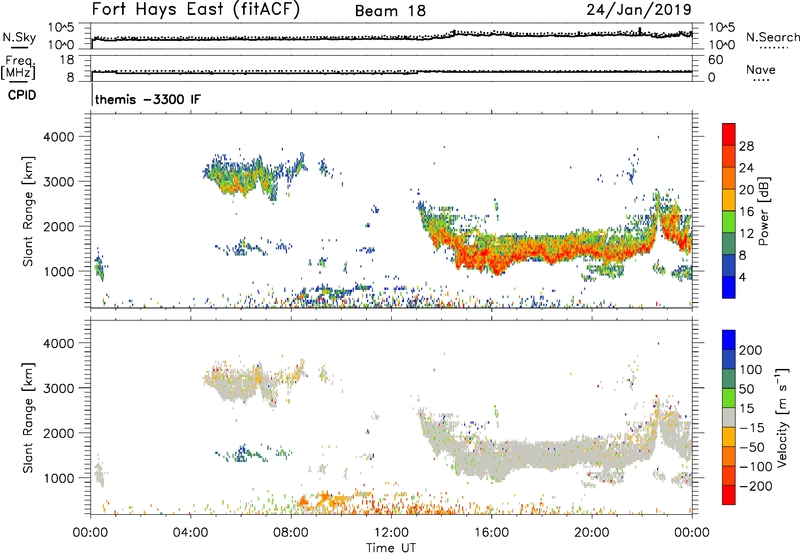Screen dimensions: 800x554
Task: Click the "60" tick of the Nave axis
Action: [715, 60]
